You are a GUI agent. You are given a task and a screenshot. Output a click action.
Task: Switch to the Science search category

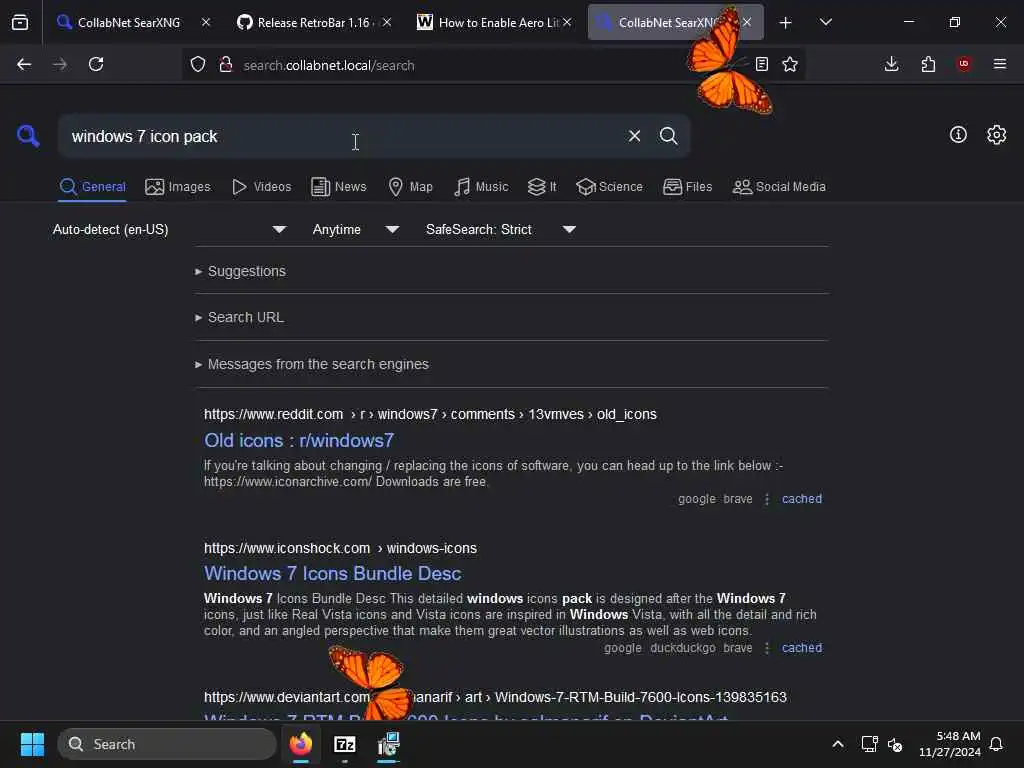pos(610,187)
